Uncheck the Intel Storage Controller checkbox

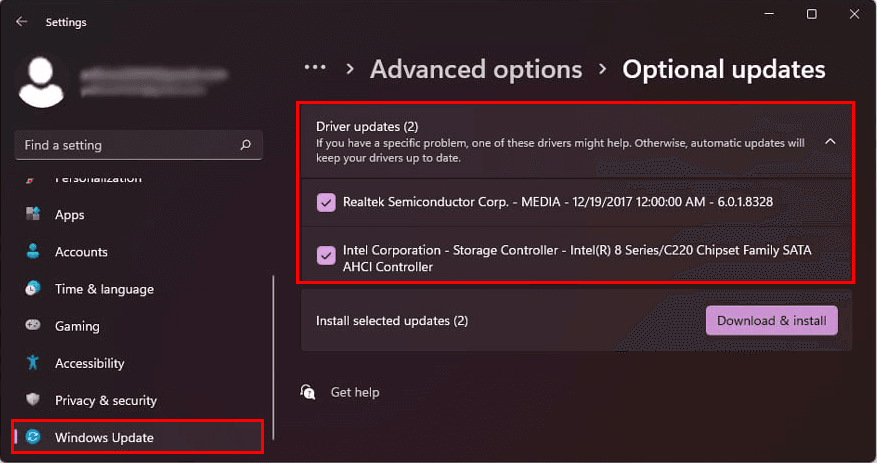click(326, 255)
